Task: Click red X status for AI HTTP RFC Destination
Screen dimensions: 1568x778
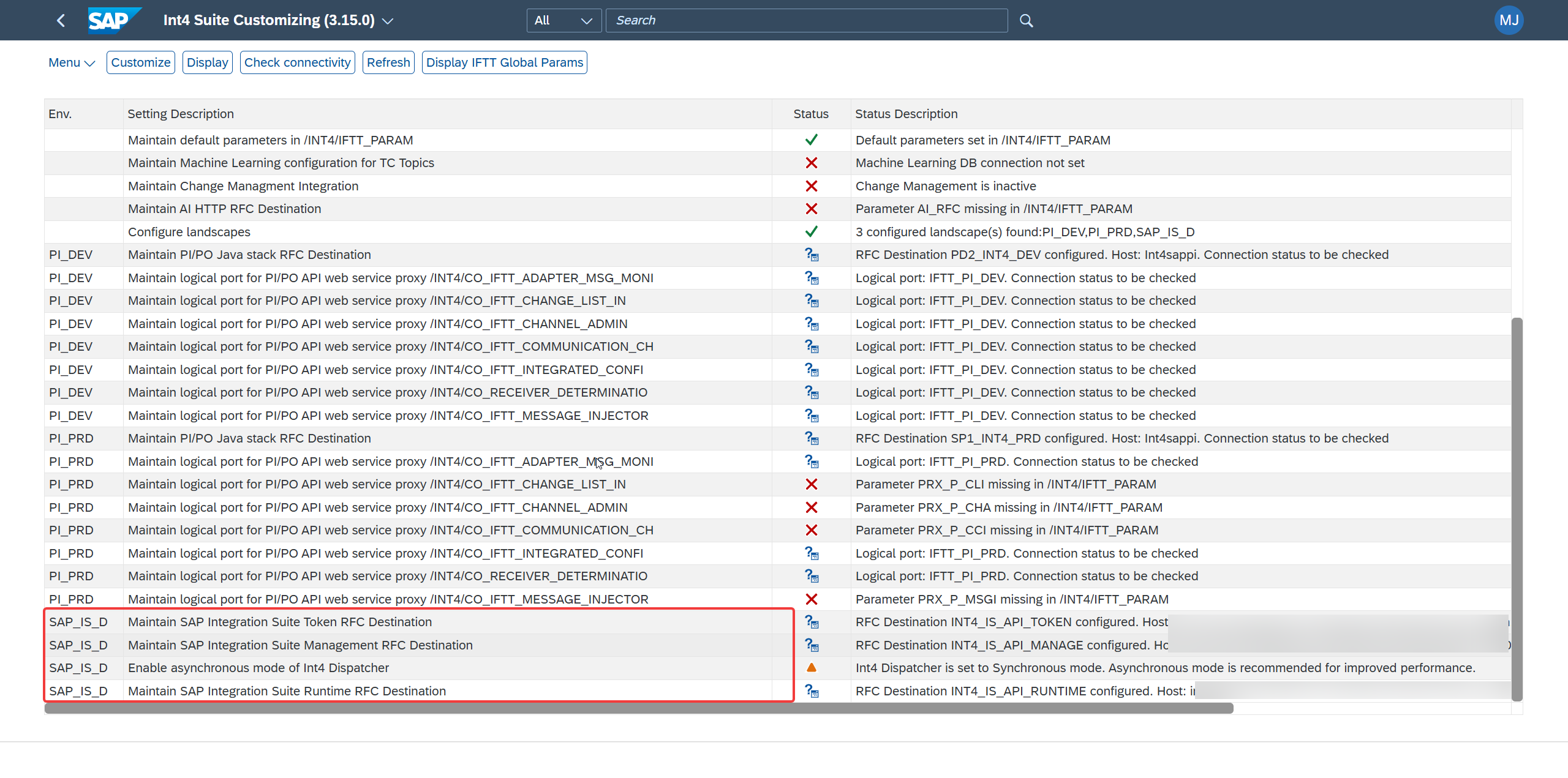Action: click(811, 209)
